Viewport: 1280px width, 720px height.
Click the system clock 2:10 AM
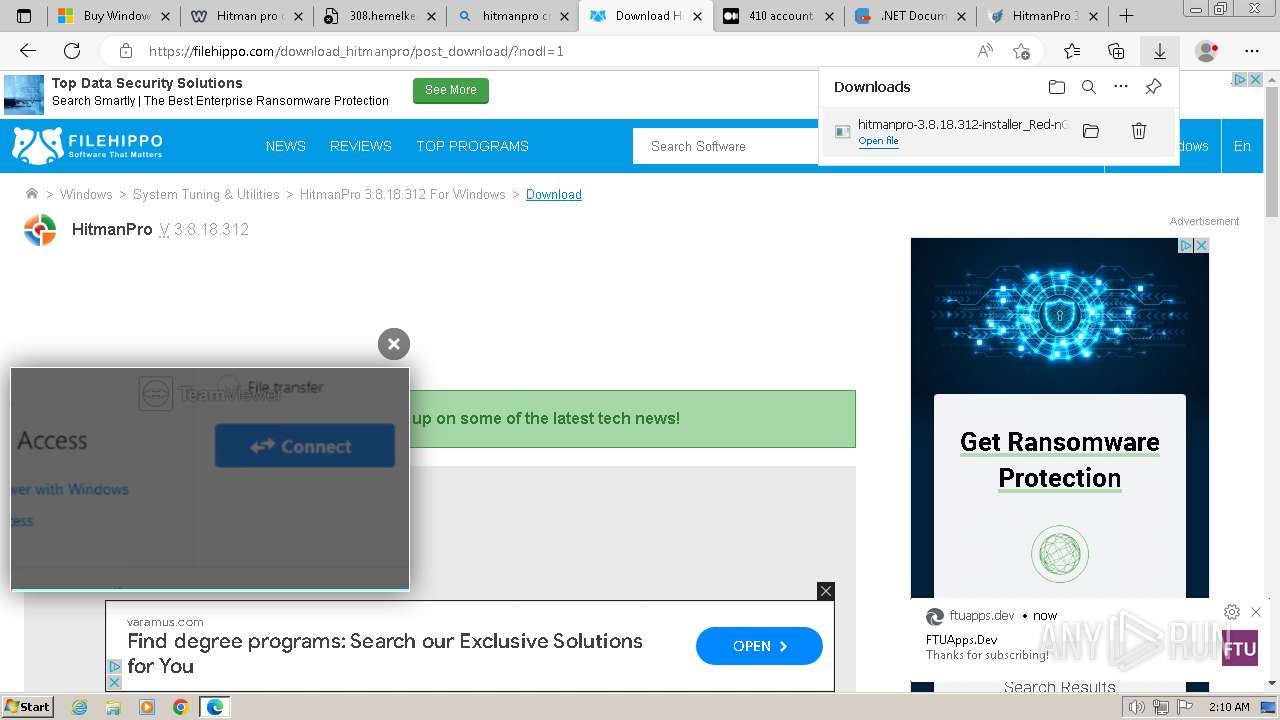pos(1229,707)
